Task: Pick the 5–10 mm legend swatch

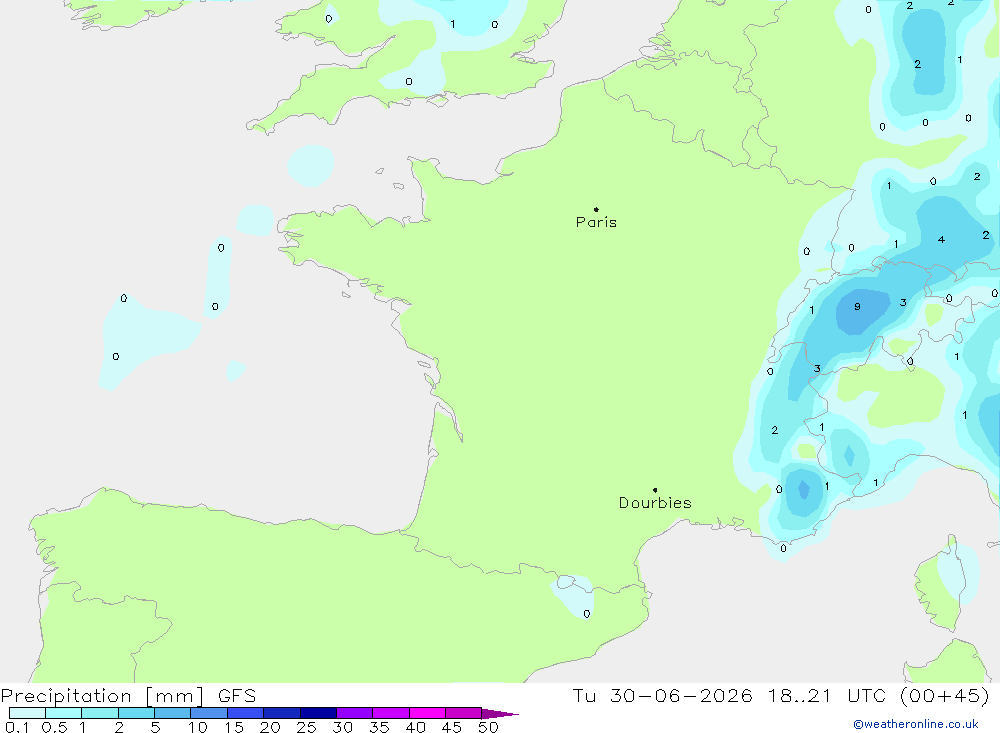Action: [172, 713]
